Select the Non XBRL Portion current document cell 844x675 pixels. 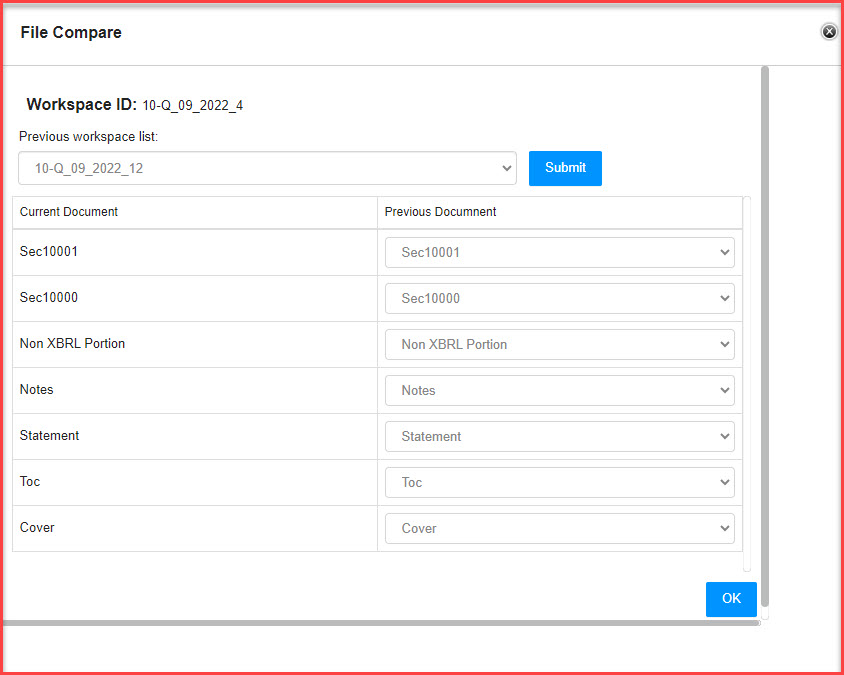coord(195,344)
